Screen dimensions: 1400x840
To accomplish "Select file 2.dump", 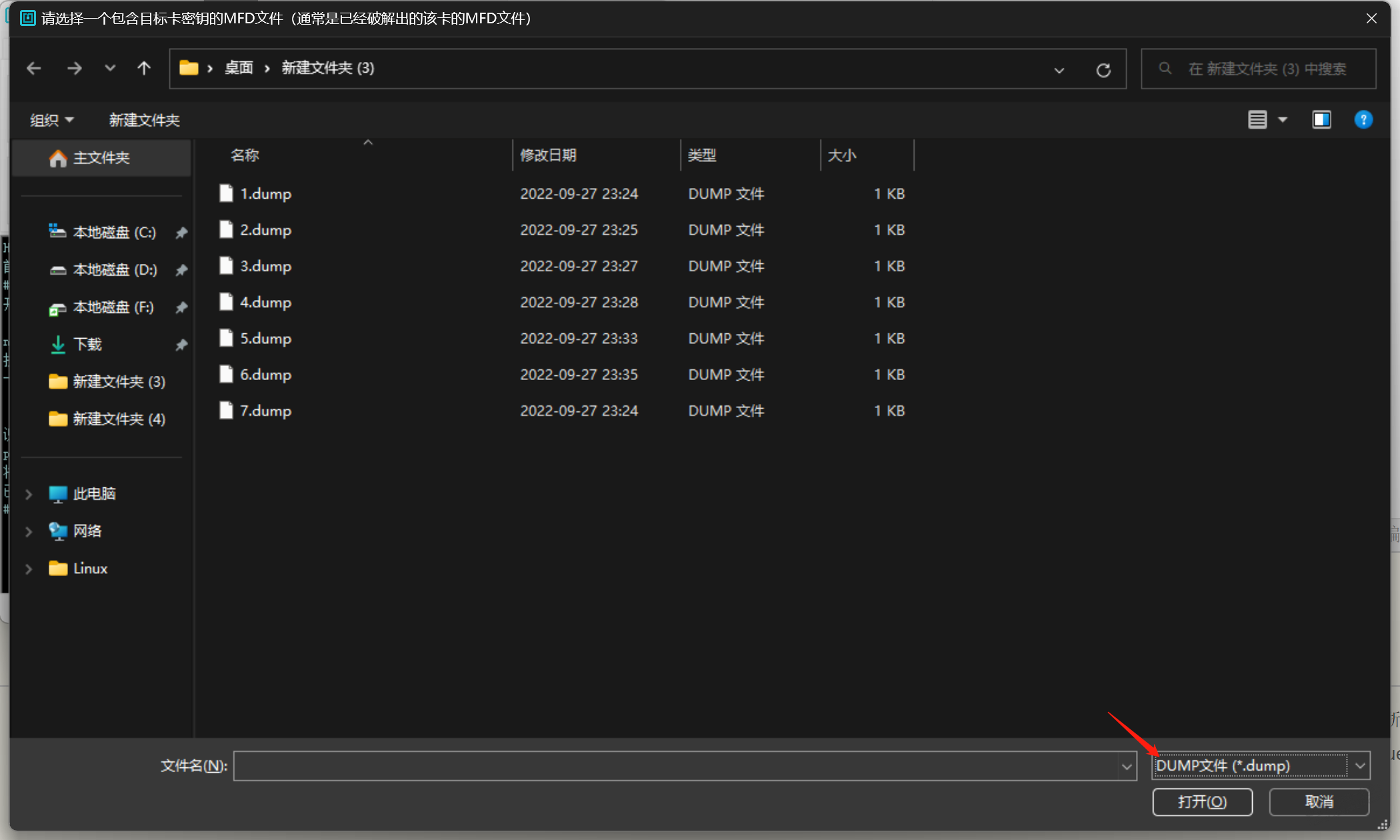I will (x=265, y=230).
